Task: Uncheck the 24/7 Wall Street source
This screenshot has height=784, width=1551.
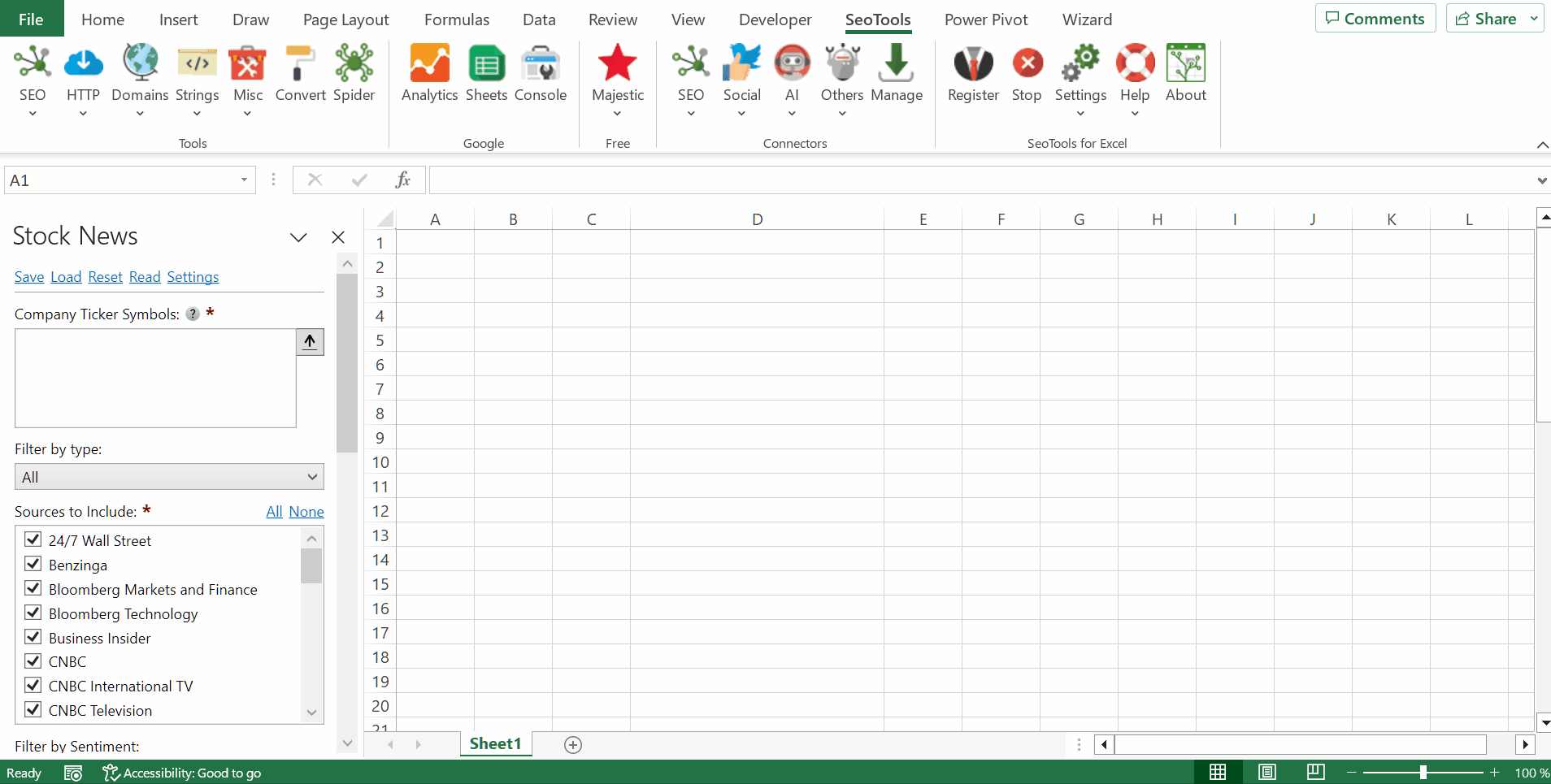Action: (x=33, y=539)
